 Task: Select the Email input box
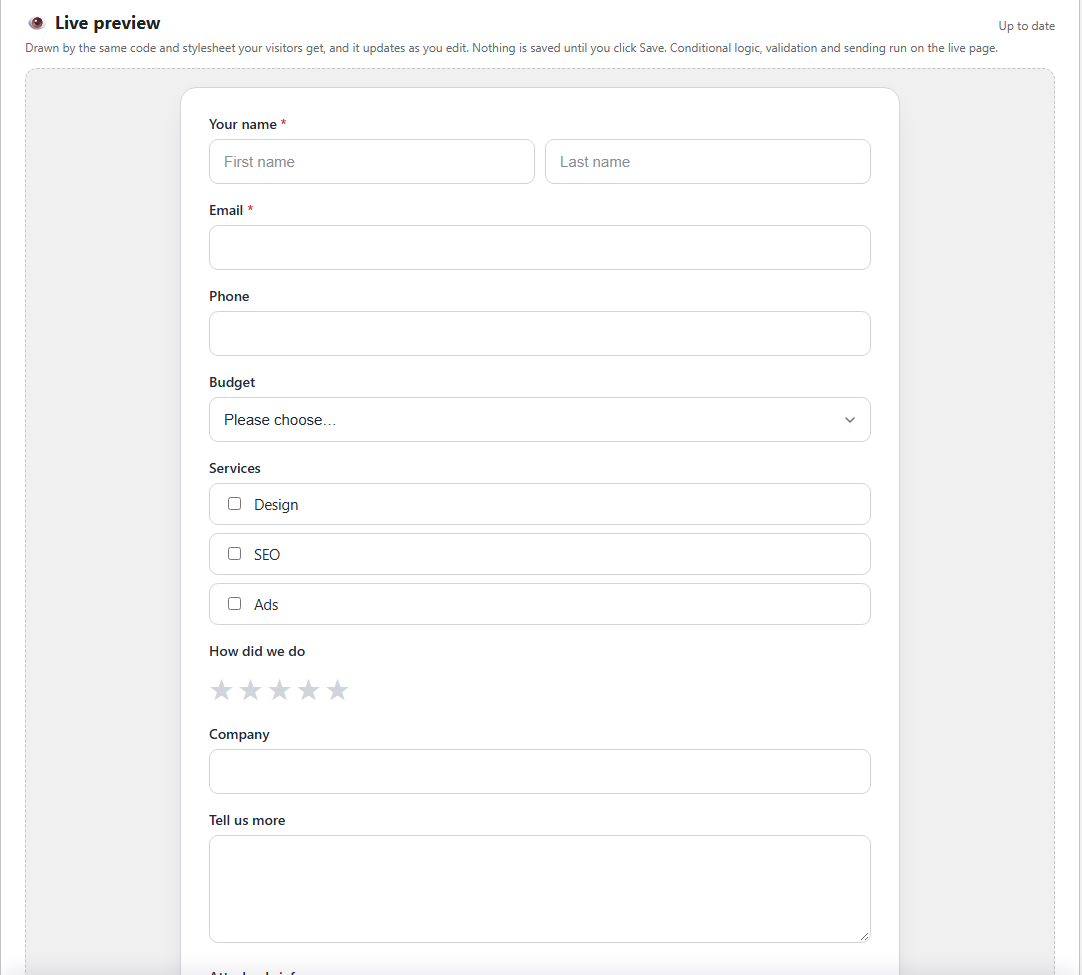pos(540,248)
